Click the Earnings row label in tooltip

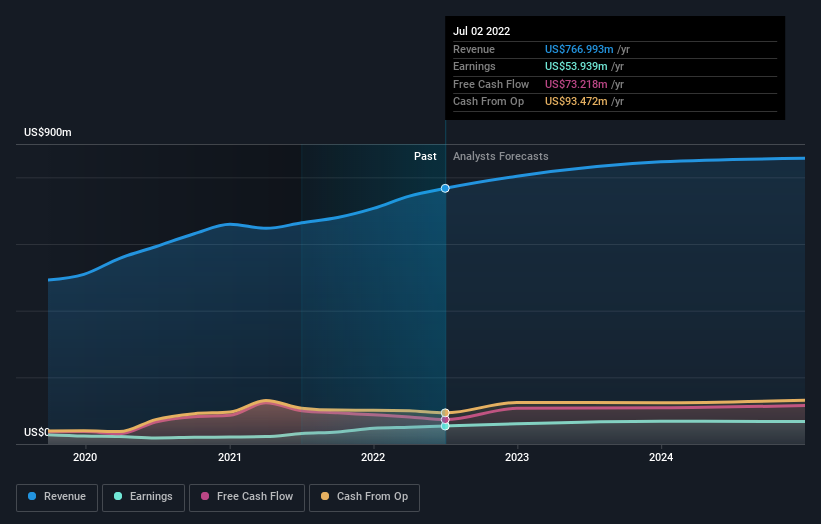tap(474, 66)
